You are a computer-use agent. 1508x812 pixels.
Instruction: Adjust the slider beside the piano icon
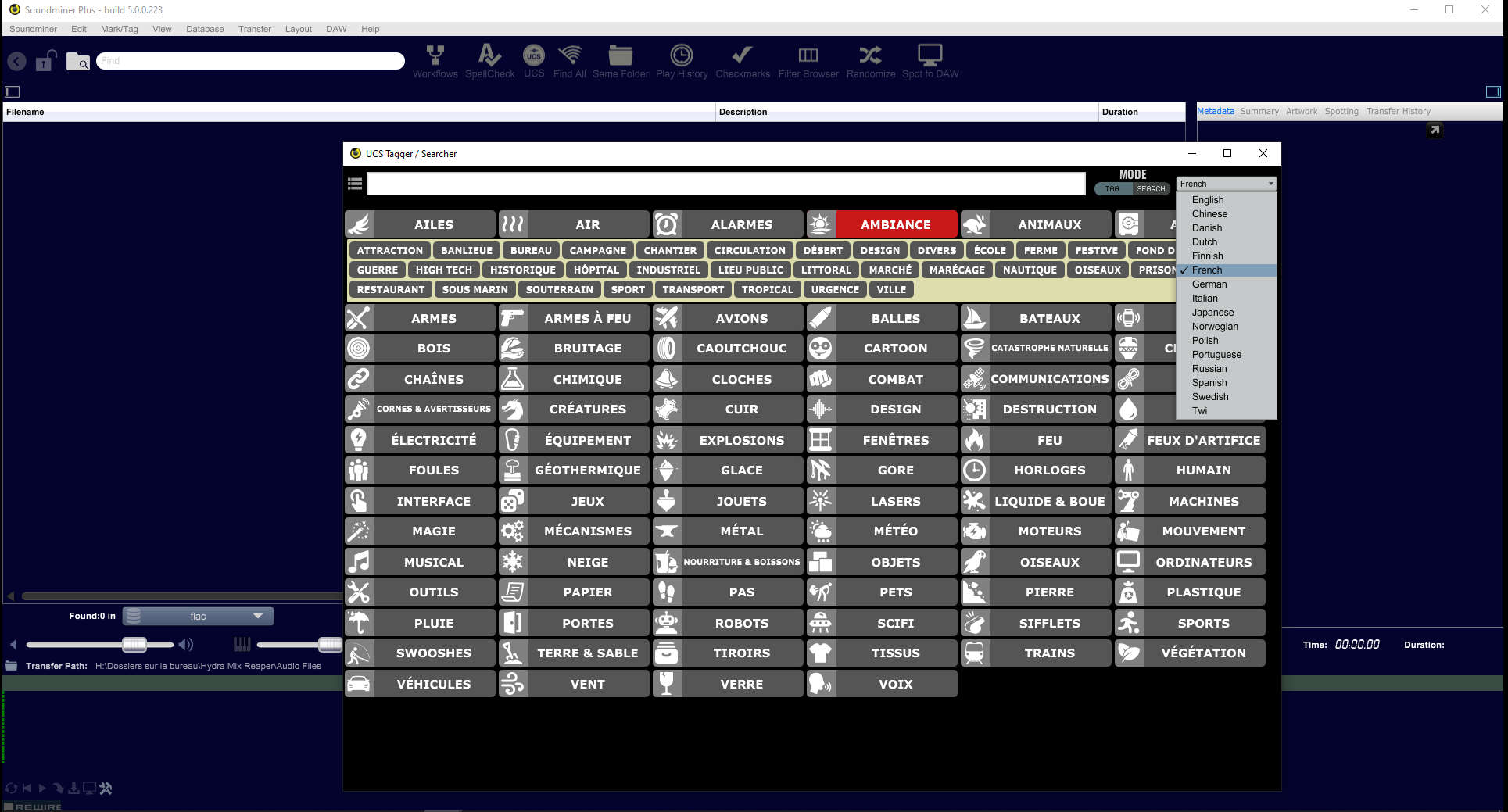(330, 644)
